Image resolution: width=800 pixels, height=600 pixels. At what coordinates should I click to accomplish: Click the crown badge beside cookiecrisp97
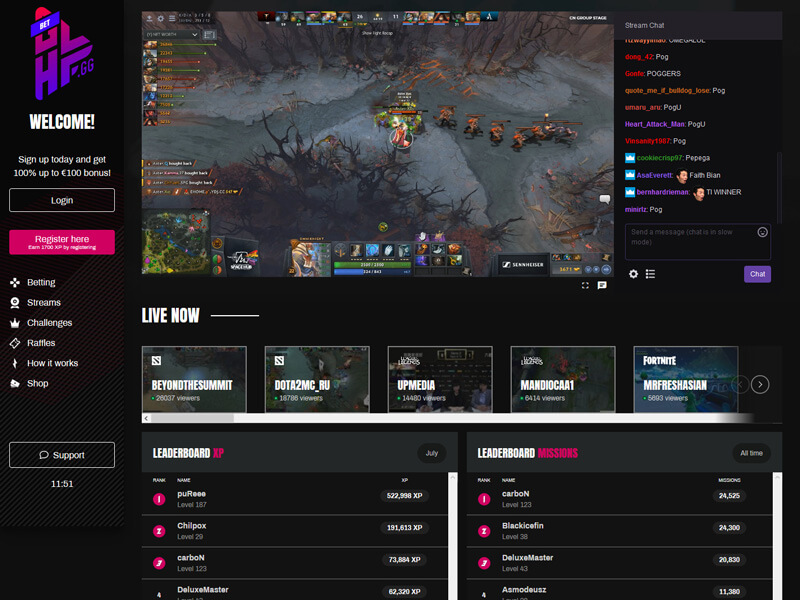tap(630, 158)
